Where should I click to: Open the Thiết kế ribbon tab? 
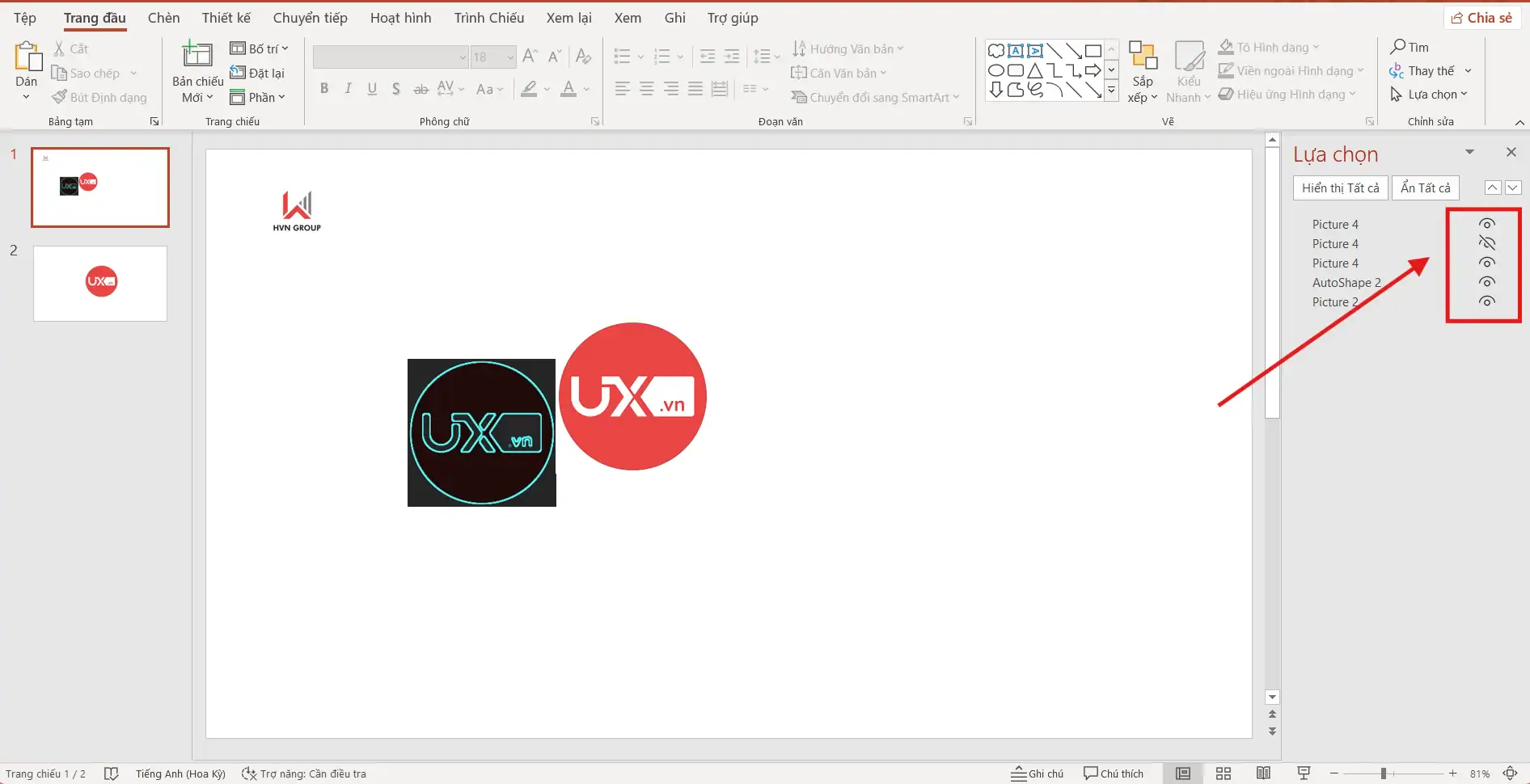pos(226,17)
